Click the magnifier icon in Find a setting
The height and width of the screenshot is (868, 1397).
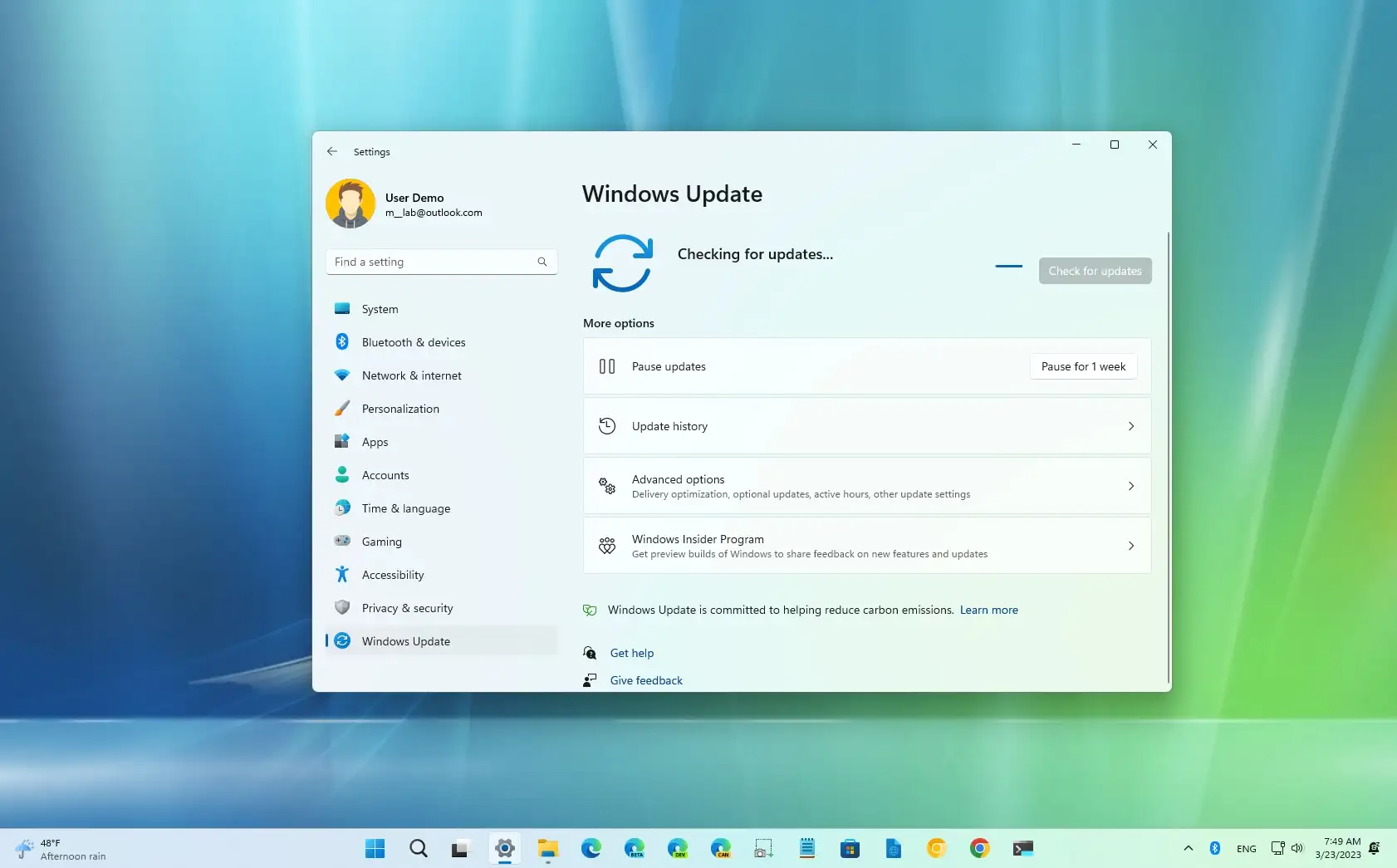click(x=542, y=262)
